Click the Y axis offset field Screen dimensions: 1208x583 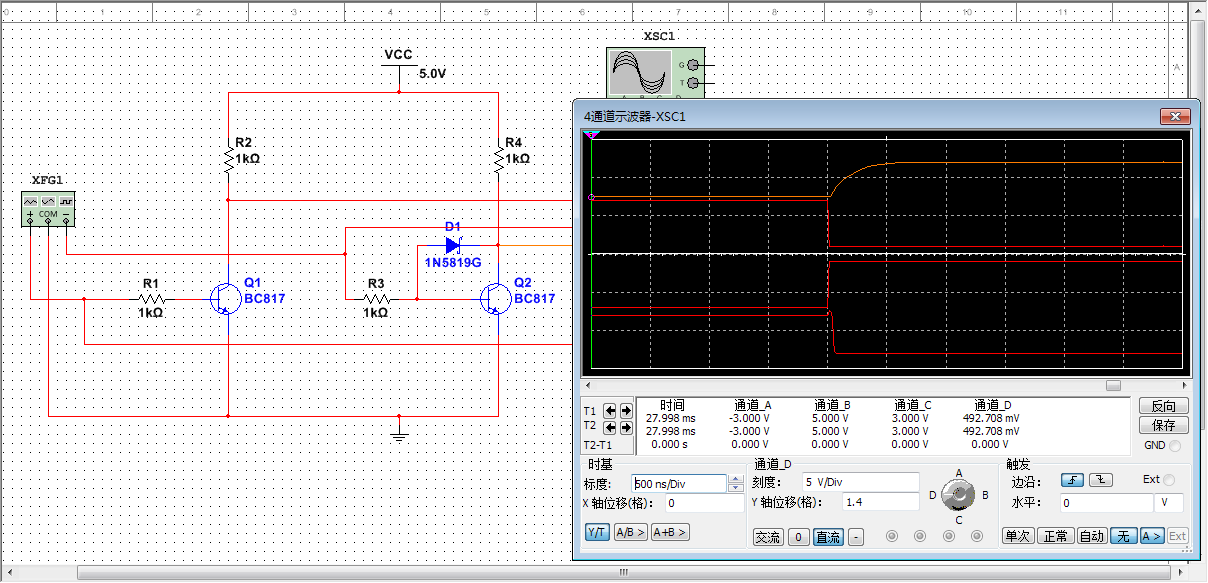880,501
